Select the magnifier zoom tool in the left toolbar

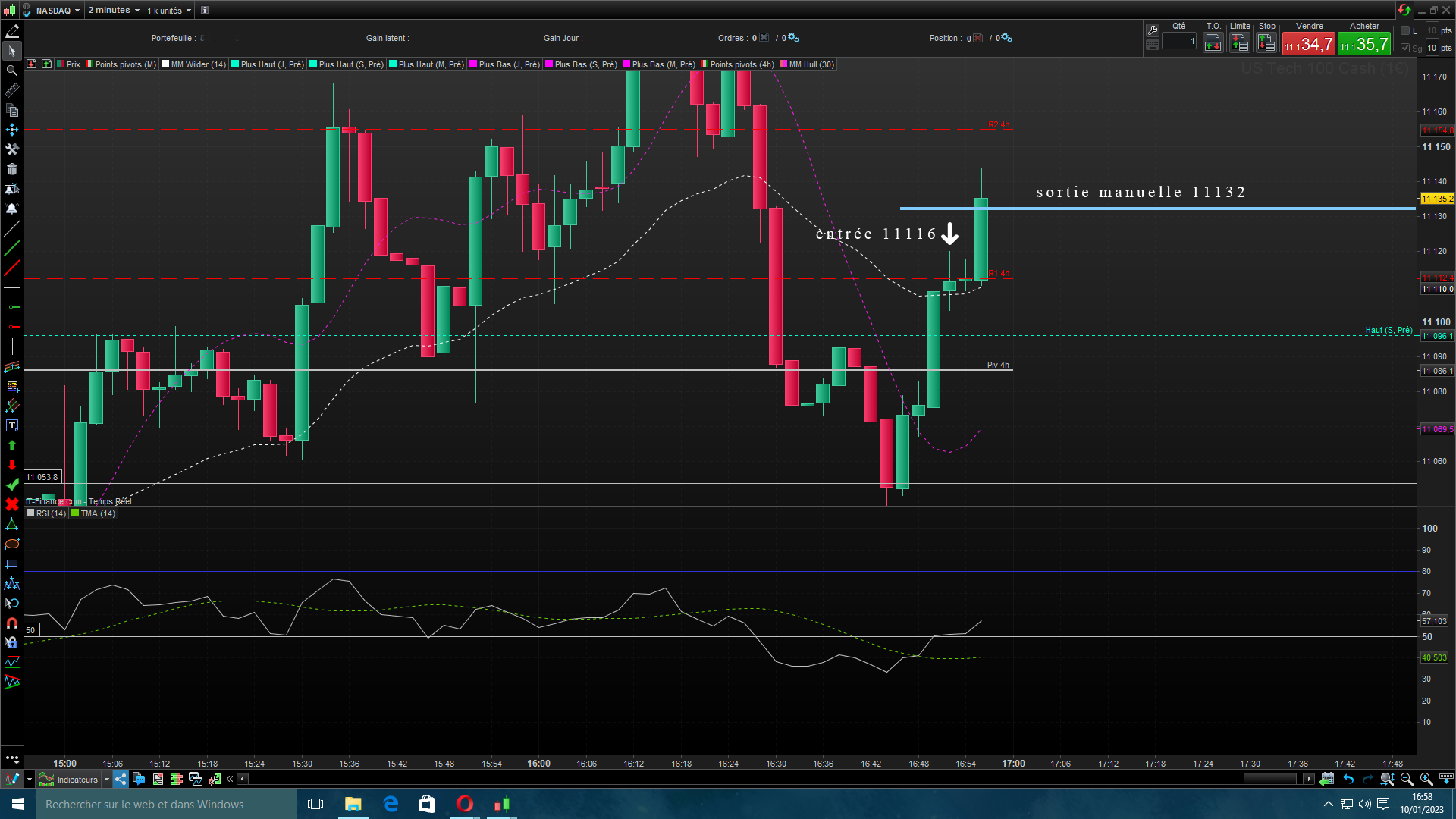click(12, 71)
